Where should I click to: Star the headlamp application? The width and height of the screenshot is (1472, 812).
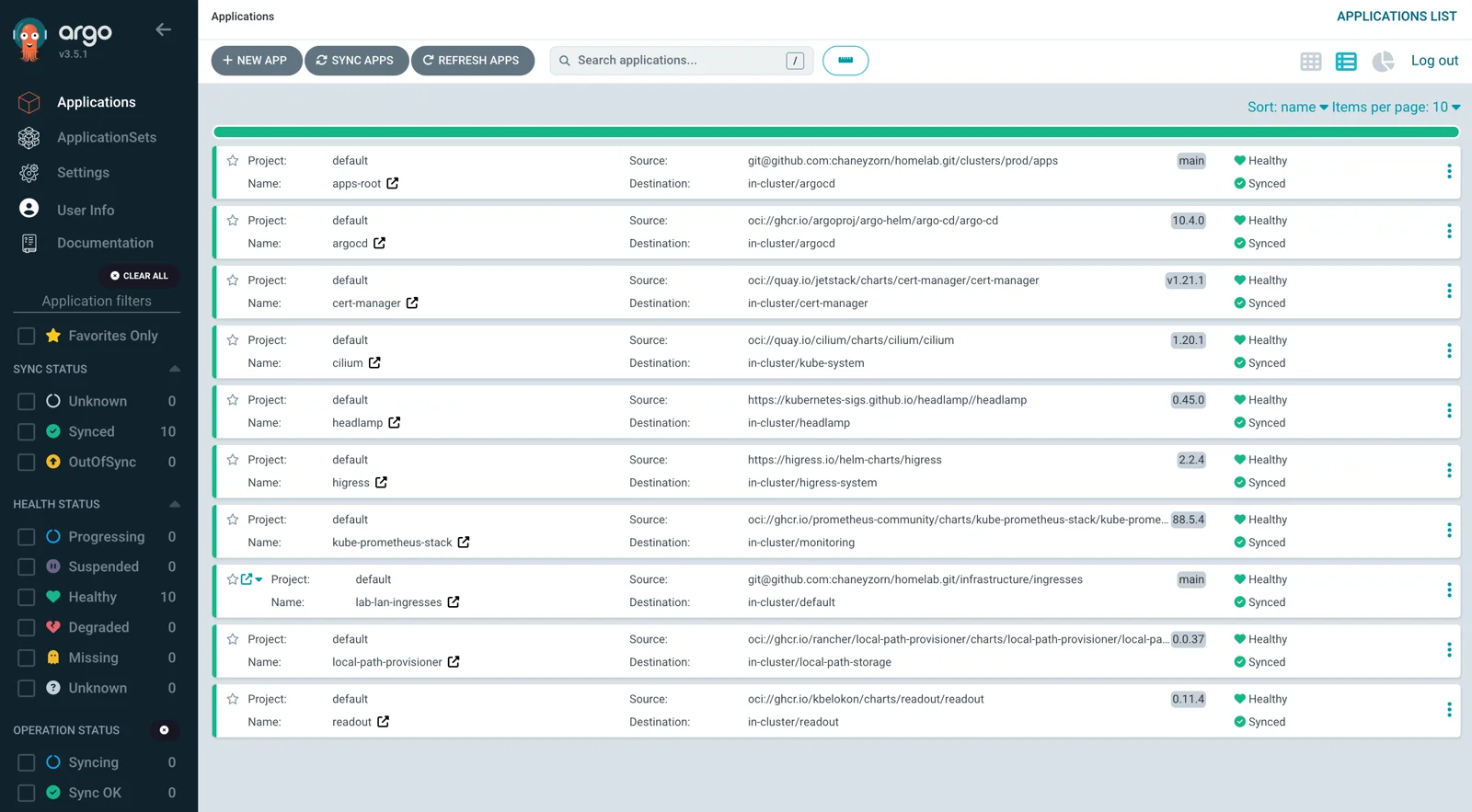pyautogui.click(x=233, y=400)
